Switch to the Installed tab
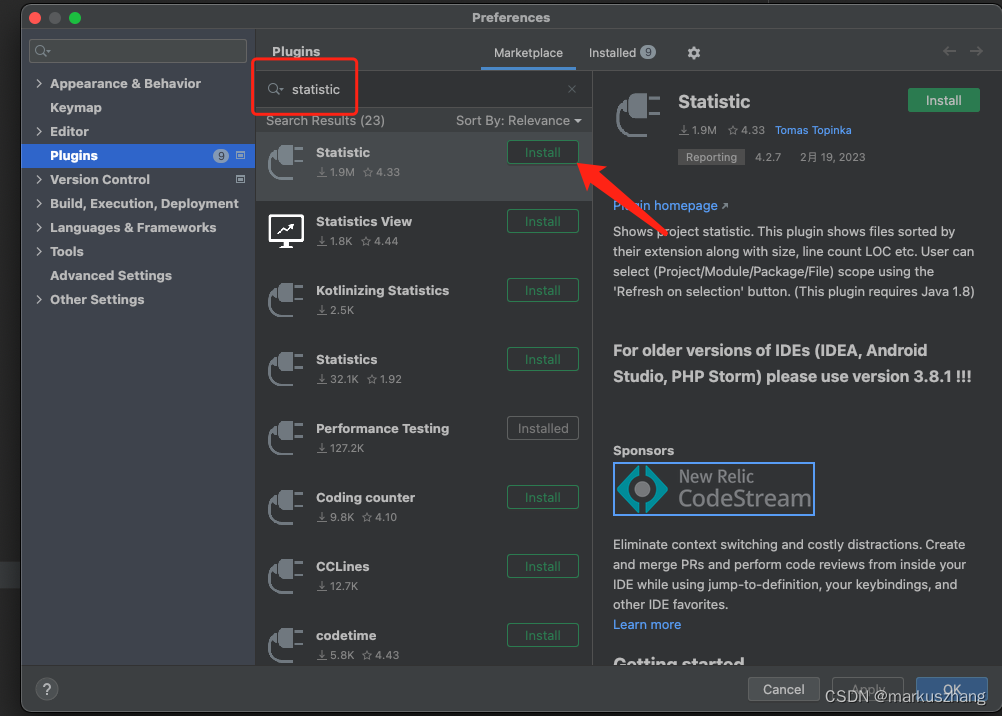 coord(622,53)
